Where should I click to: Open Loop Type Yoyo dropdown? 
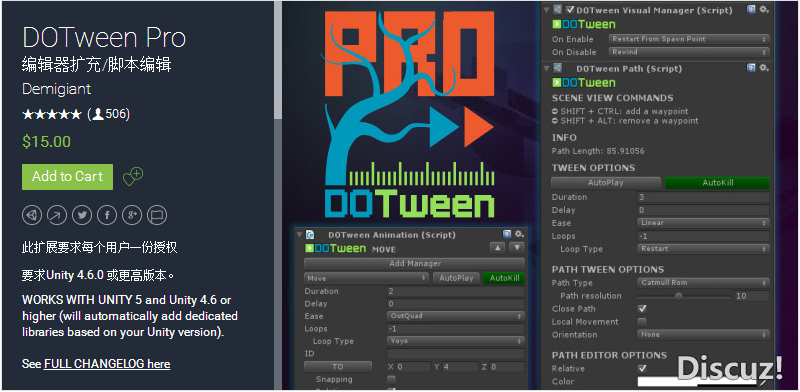point(456,341)
